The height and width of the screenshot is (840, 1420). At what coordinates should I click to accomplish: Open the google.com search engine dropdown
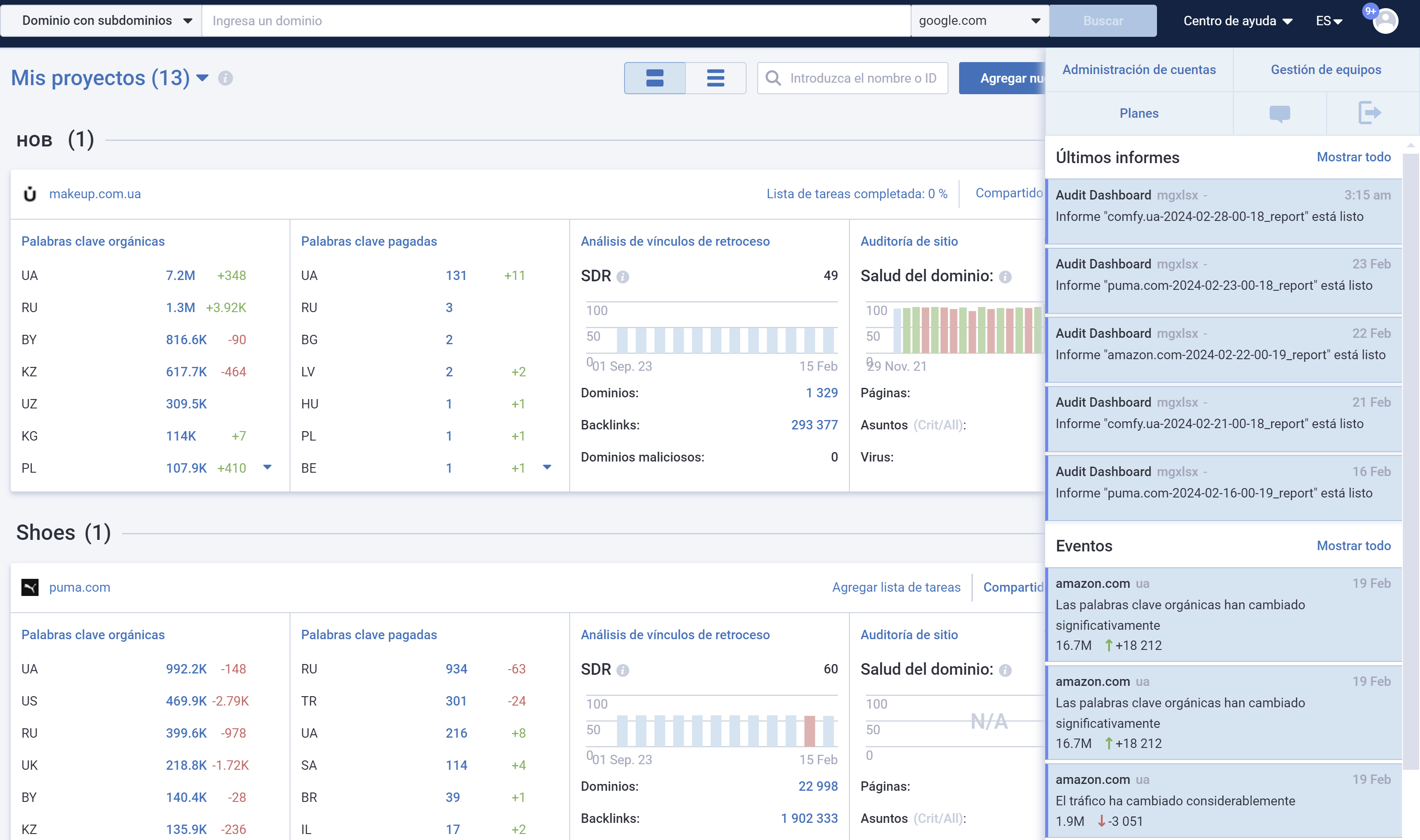point(979,21)
